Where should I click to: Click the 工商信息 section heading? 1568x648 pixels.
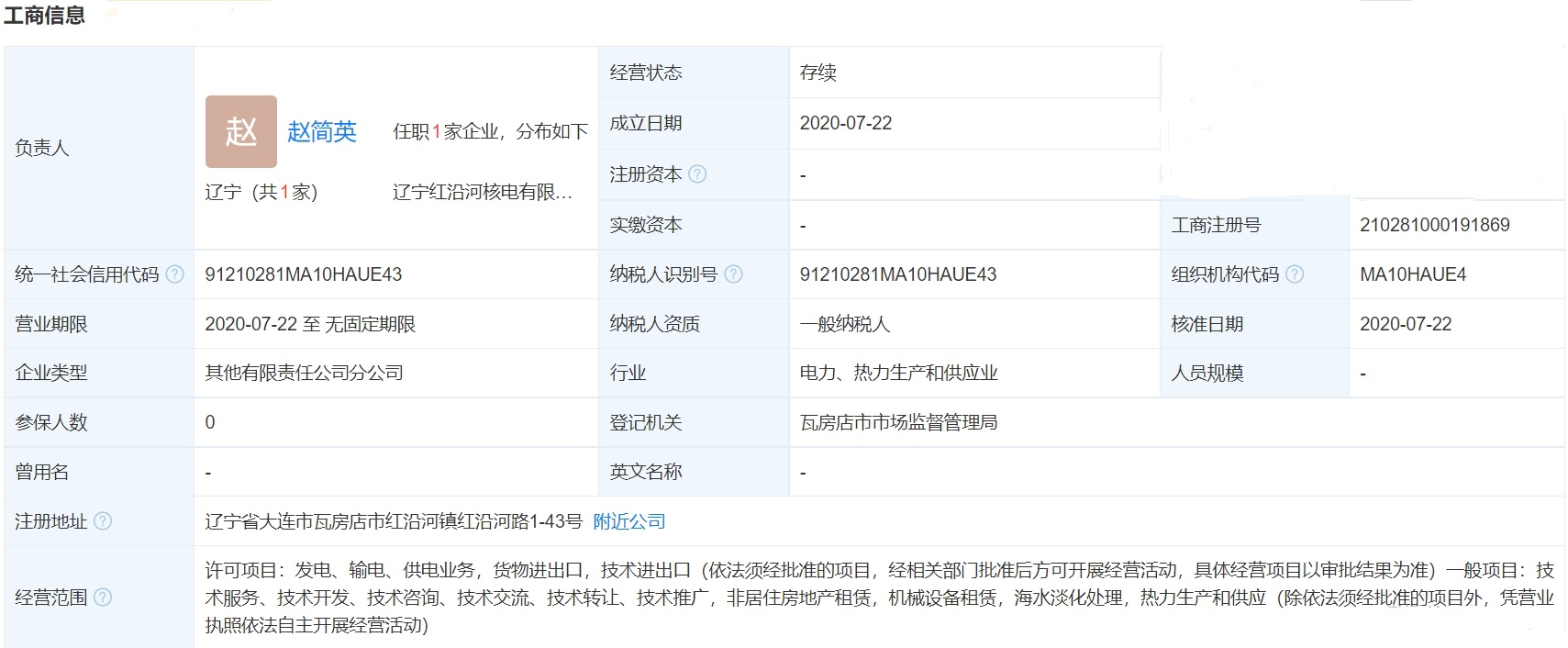[44, 15]
